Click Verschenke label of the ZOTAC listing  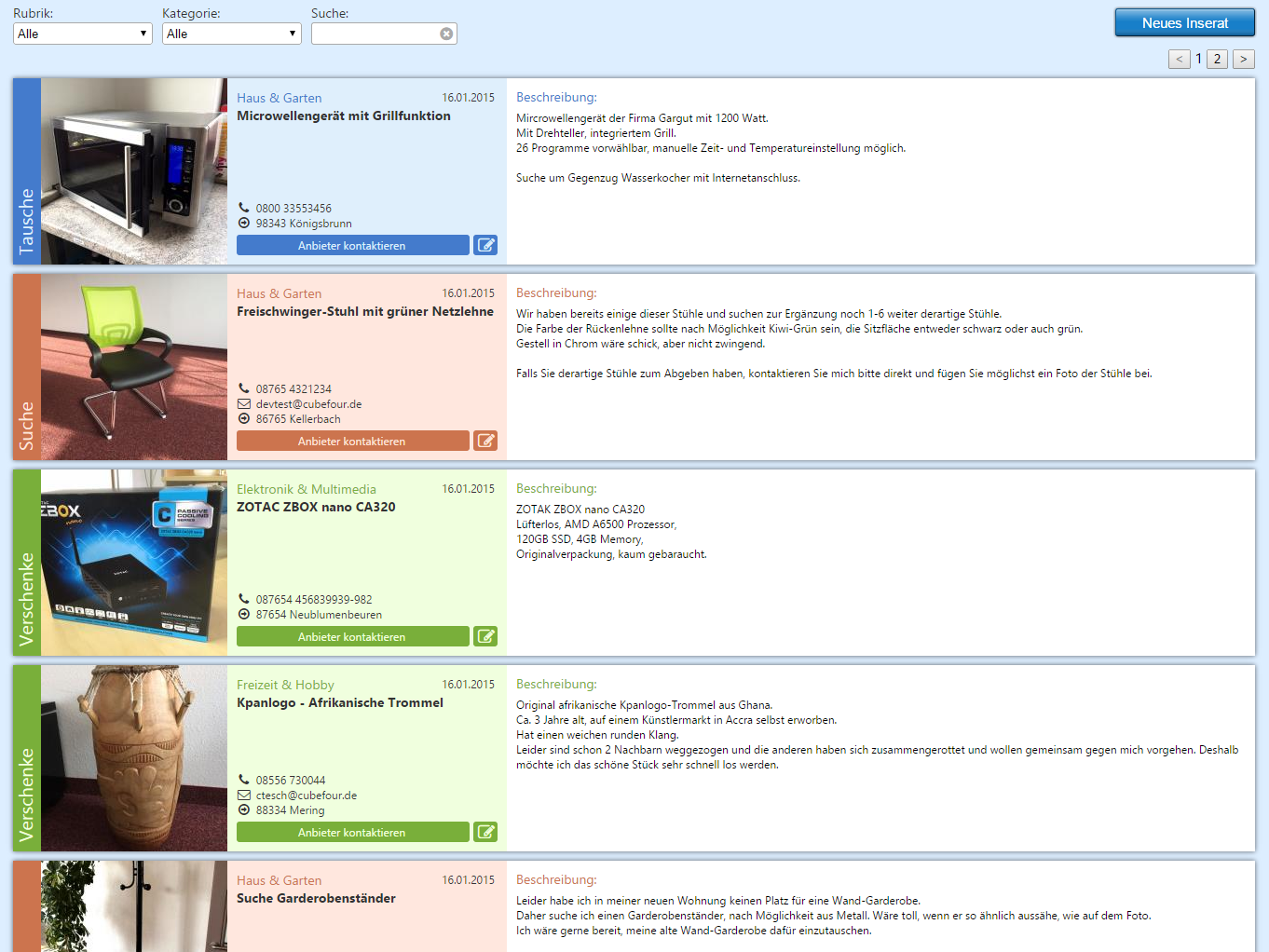[26, 599]
